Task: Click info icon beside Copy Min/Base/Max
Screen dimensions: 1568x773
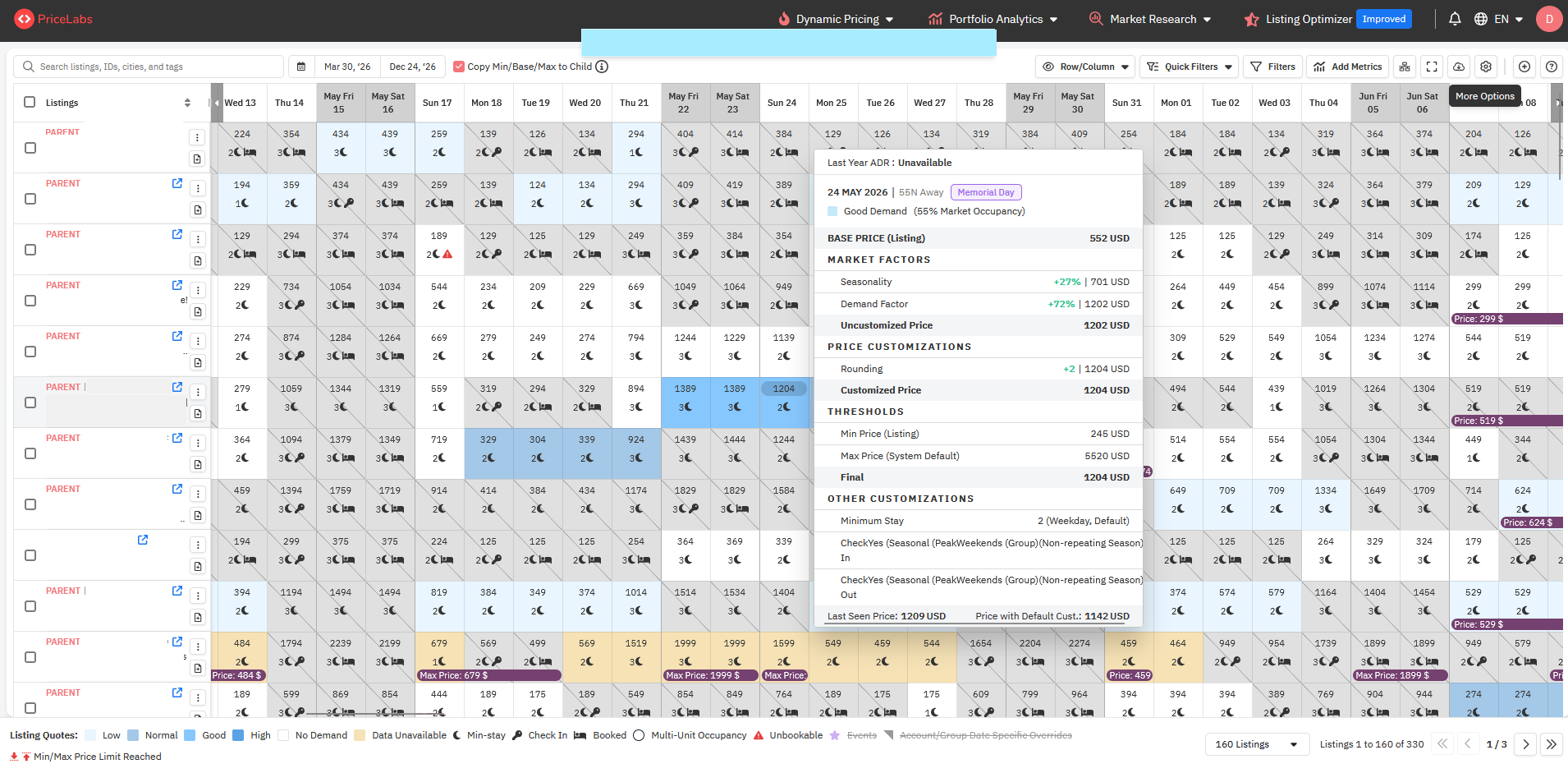Action: click(602, 67)
